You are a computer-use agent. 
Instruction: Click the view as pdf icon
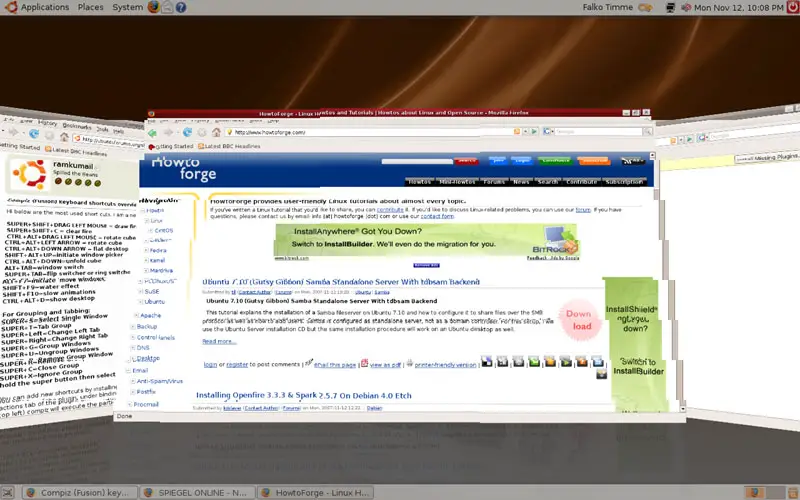(364, 363)
